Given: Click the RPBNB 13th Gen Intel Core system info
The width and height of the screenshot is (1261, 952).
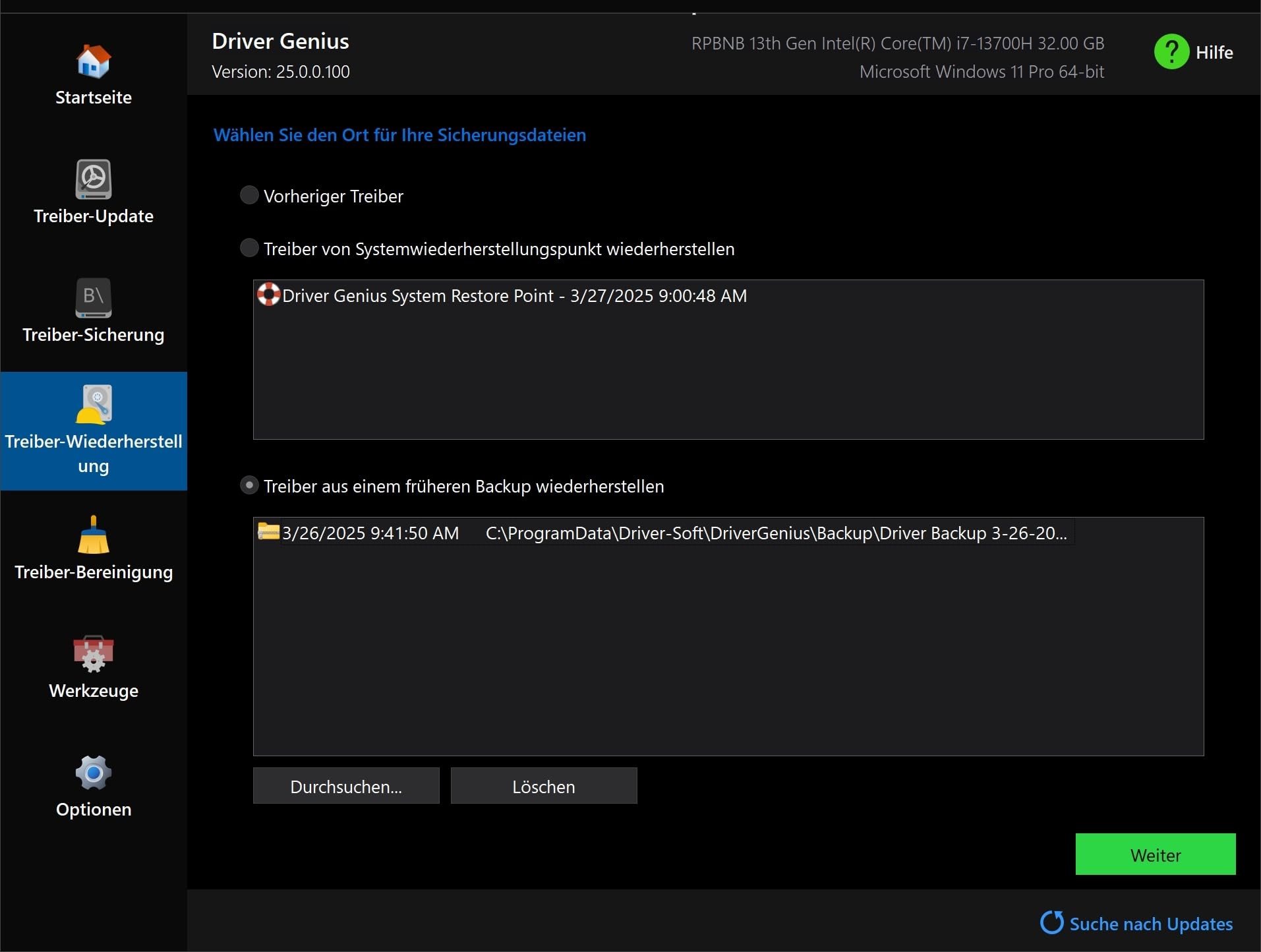Looking at the screenshot, I should click(x=898, y=44).
